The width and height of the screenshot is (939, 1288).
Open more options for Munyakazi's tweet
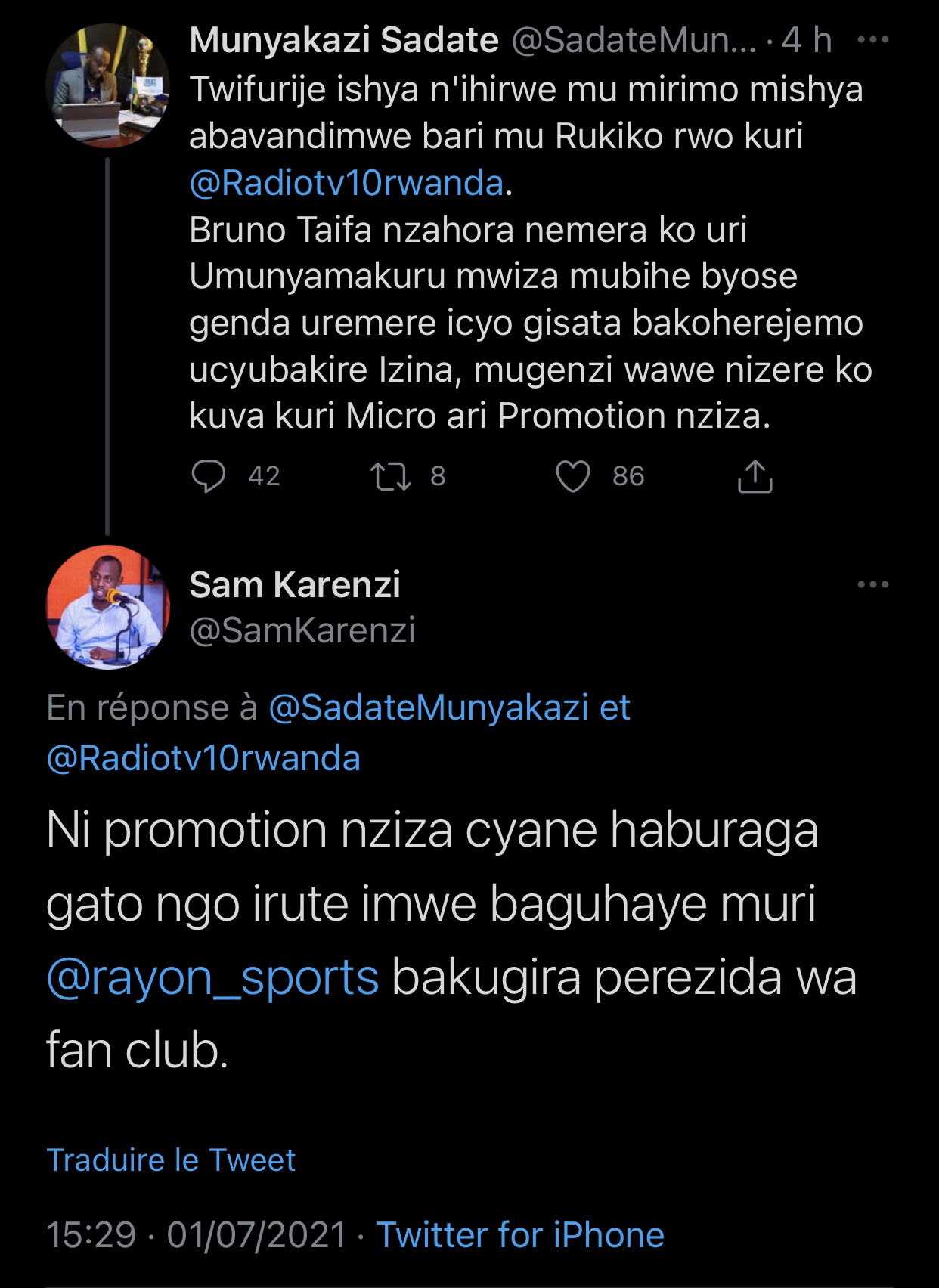coord(873,40)
